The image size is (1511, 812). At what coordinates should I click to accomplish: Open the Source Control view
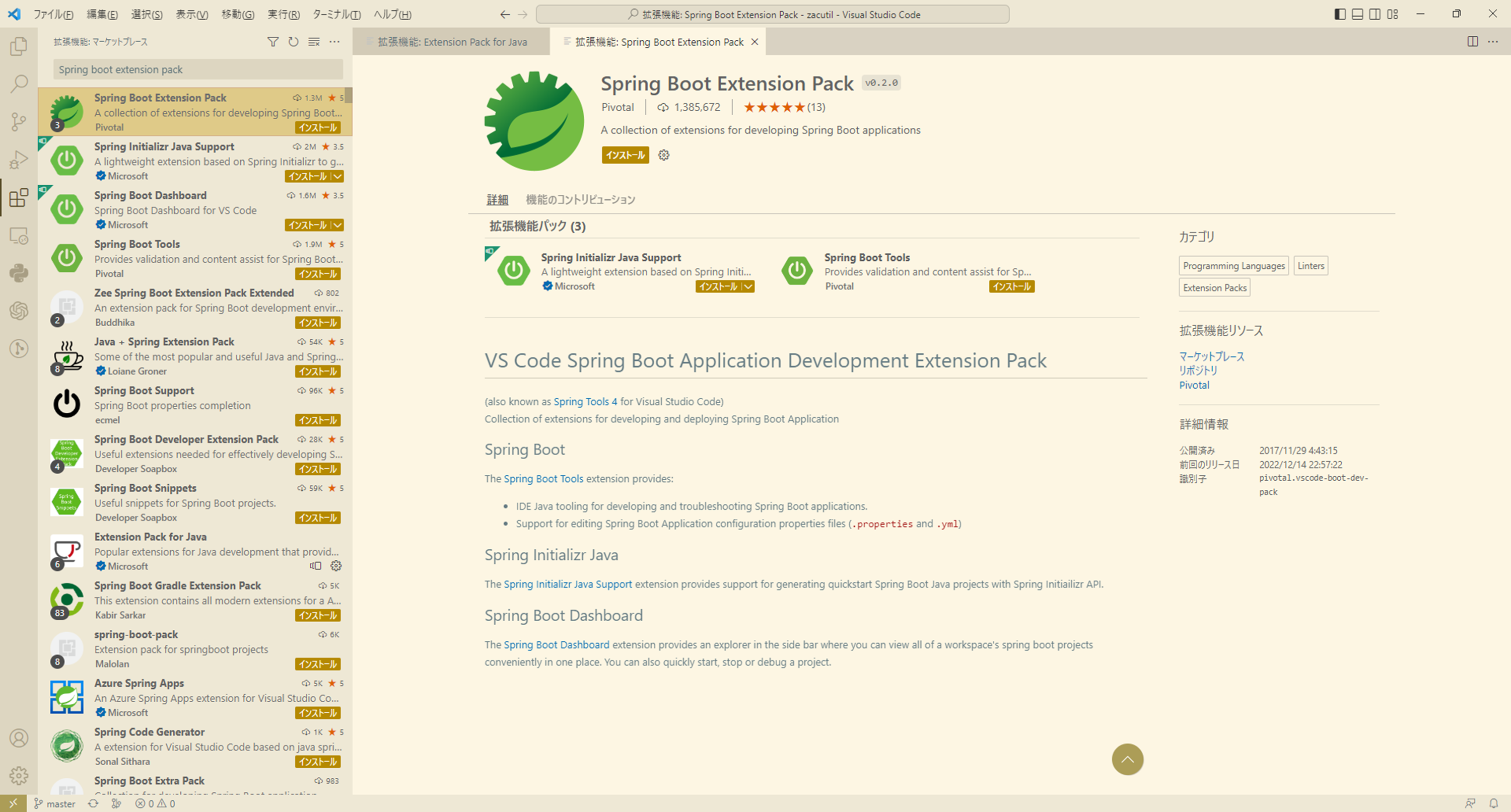18,121
